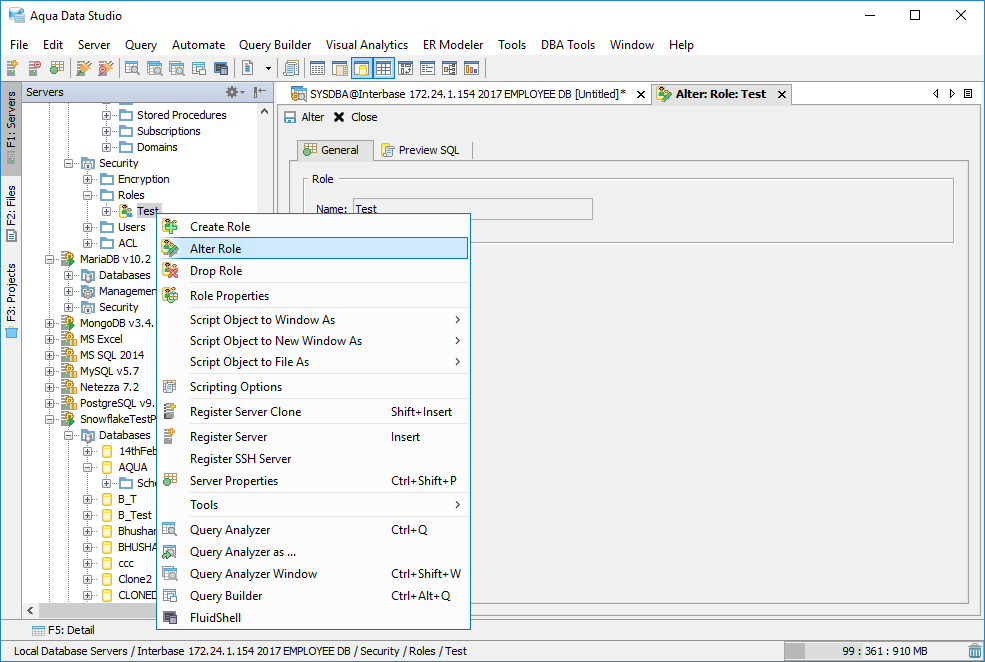
Task: Toggle the highlighted grid table toolbar icon
Action: (383, 68)
